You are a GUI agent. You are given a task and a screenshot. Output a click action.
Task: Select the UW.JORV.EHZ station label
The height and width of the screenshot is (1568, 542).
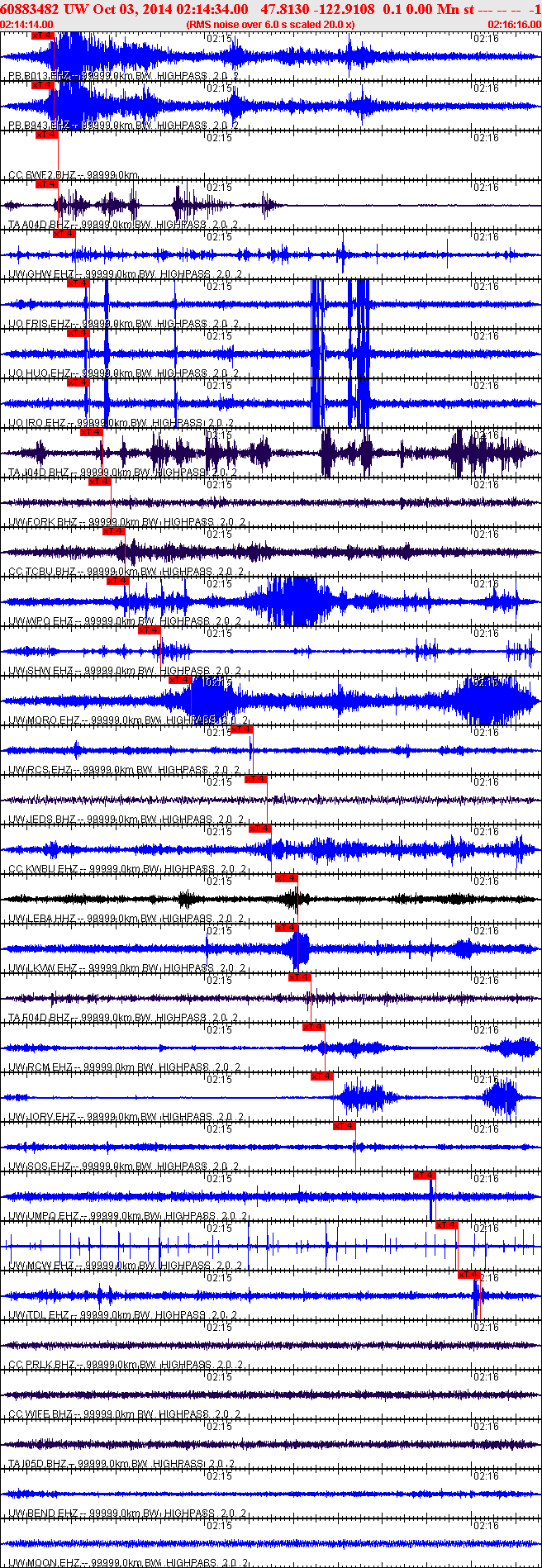pos(43,1117)
